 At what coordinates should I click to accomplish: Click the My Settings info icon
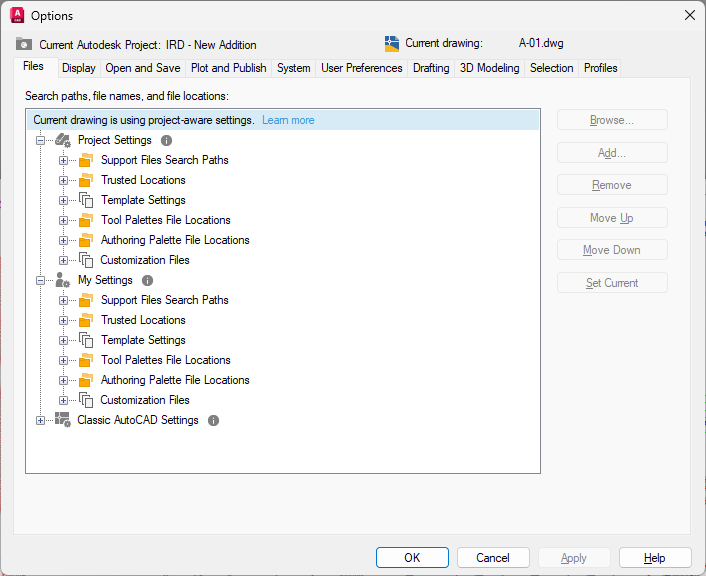147,281
